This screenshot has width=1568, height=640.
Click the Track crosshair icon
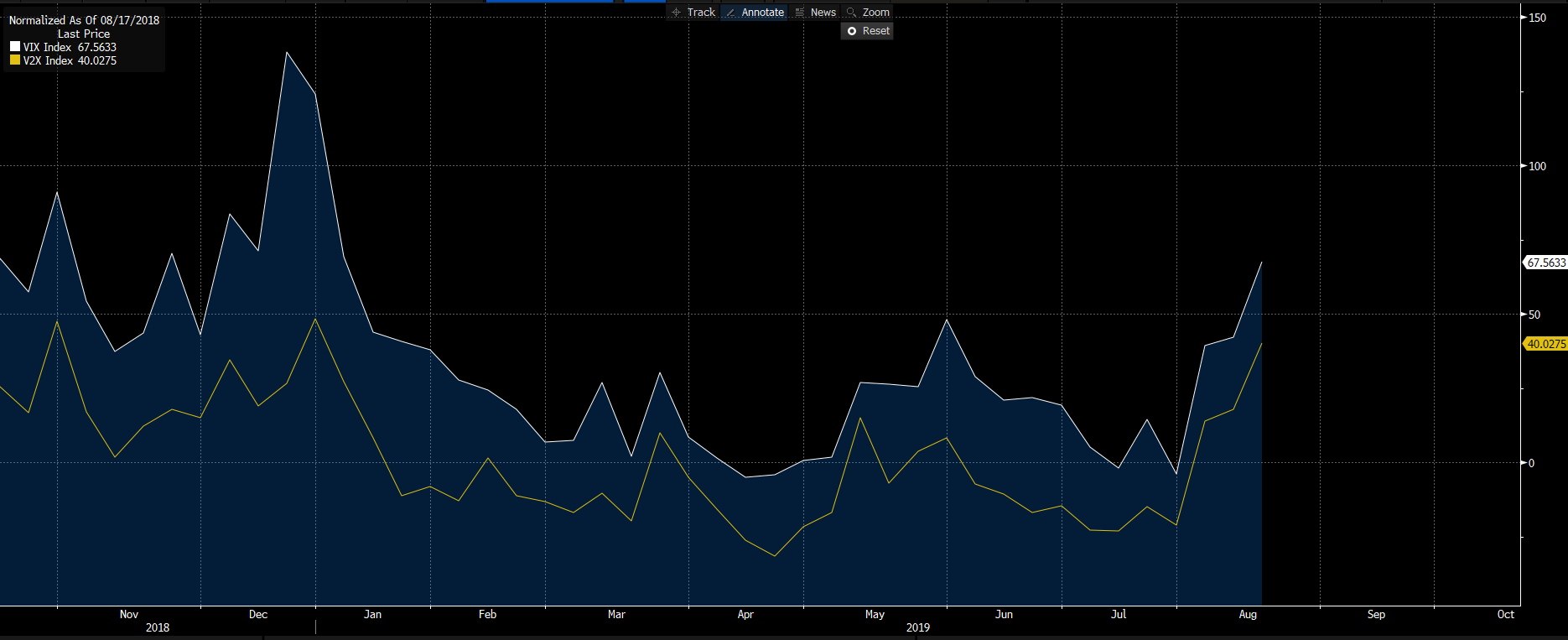pyautogui.click(x=677, y=13)
